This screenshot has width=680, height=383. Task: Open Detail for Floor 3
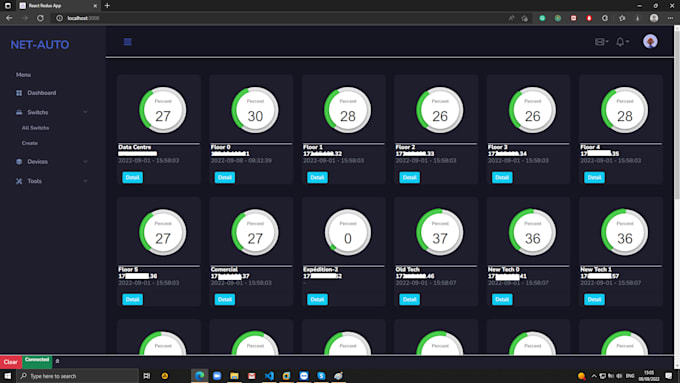tap(502, 177)
